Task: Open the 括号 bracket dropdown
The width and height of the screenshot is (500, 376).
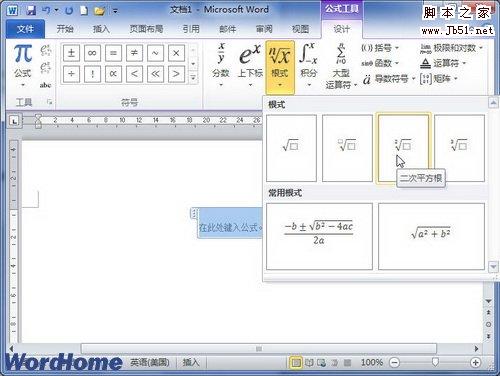Action: pyautogui.click(x=380, y=48)
